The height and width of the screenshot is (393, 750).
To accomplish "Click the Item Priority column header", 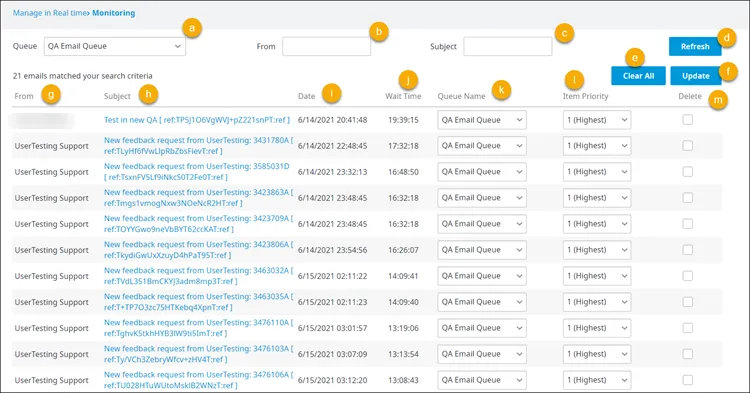I will (x=585, y=96).
